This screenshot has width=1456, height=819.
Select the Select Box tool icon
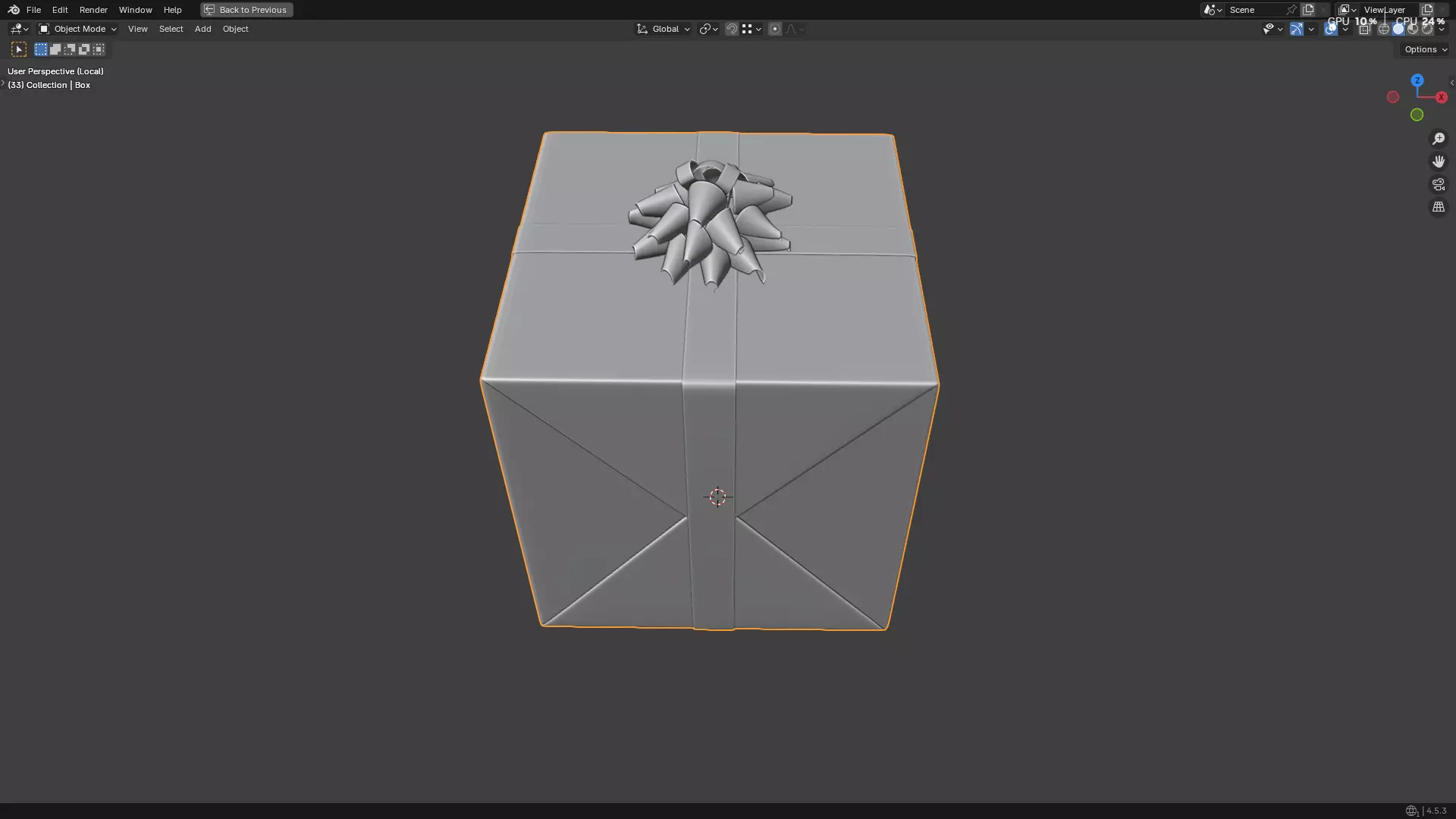pos(19,49)
